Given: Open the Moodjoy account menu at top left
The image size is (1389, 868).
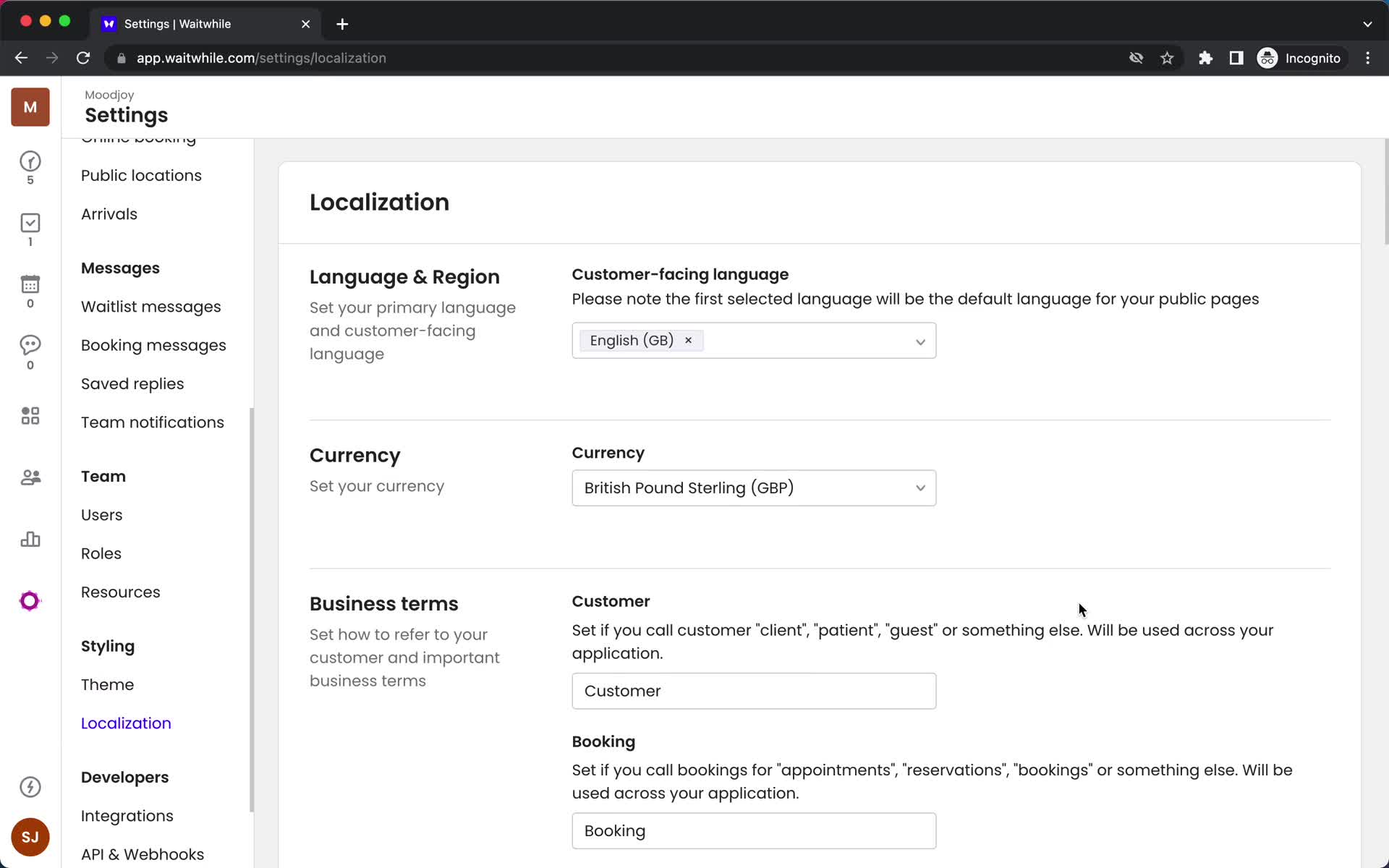Looking at the screenshot, I should (29, 107).
